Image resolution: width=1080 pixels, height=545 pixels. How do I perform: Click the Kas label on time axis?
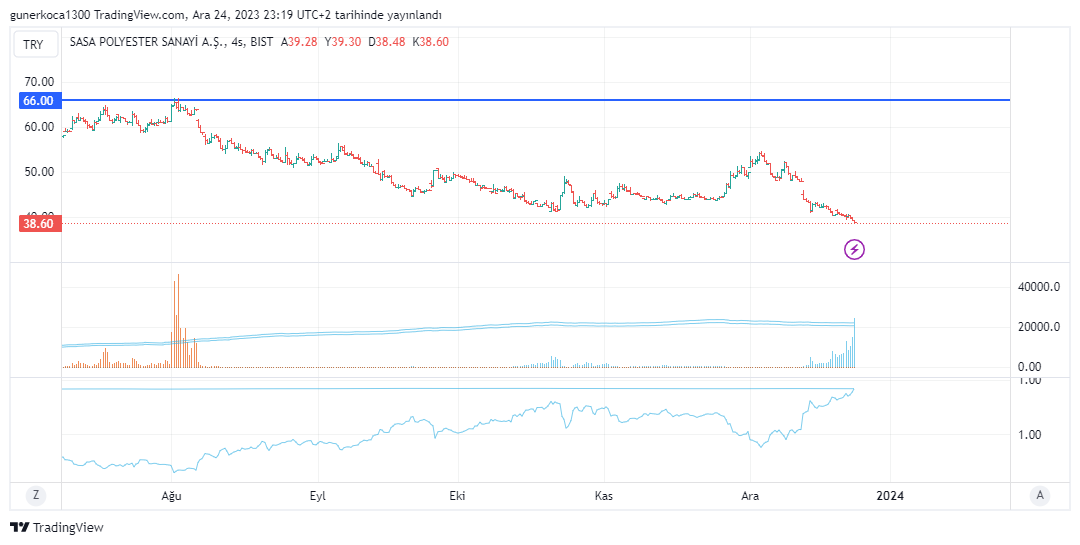point(604,495)
